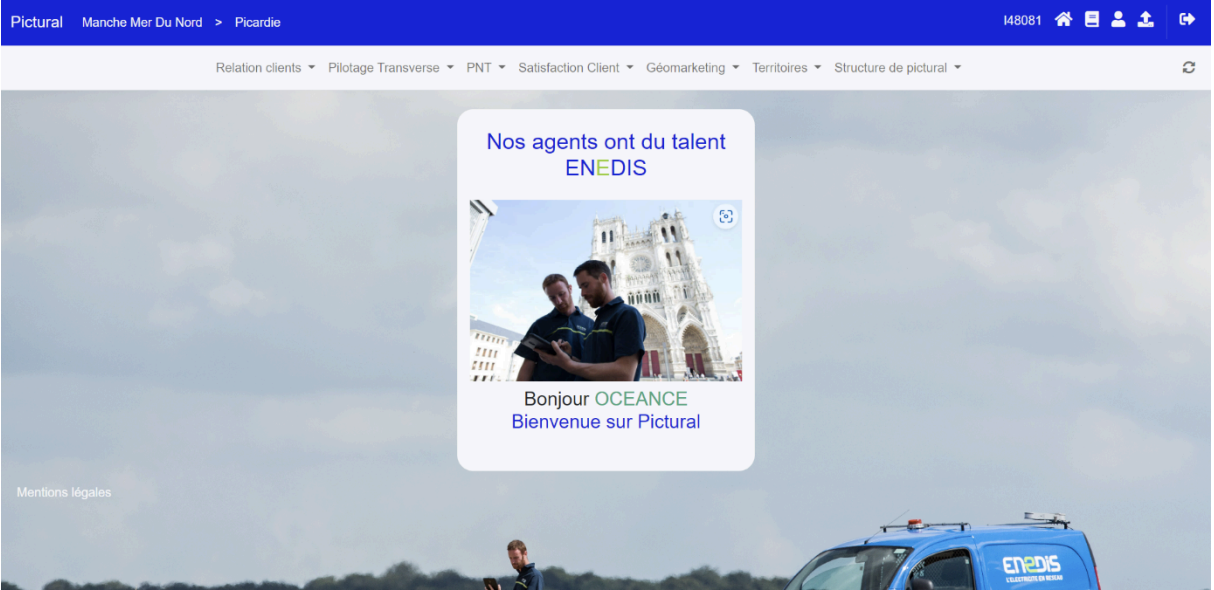Screen dimensions: 1214x590
Task: Click the Pictural brand link
Action: 37,22
